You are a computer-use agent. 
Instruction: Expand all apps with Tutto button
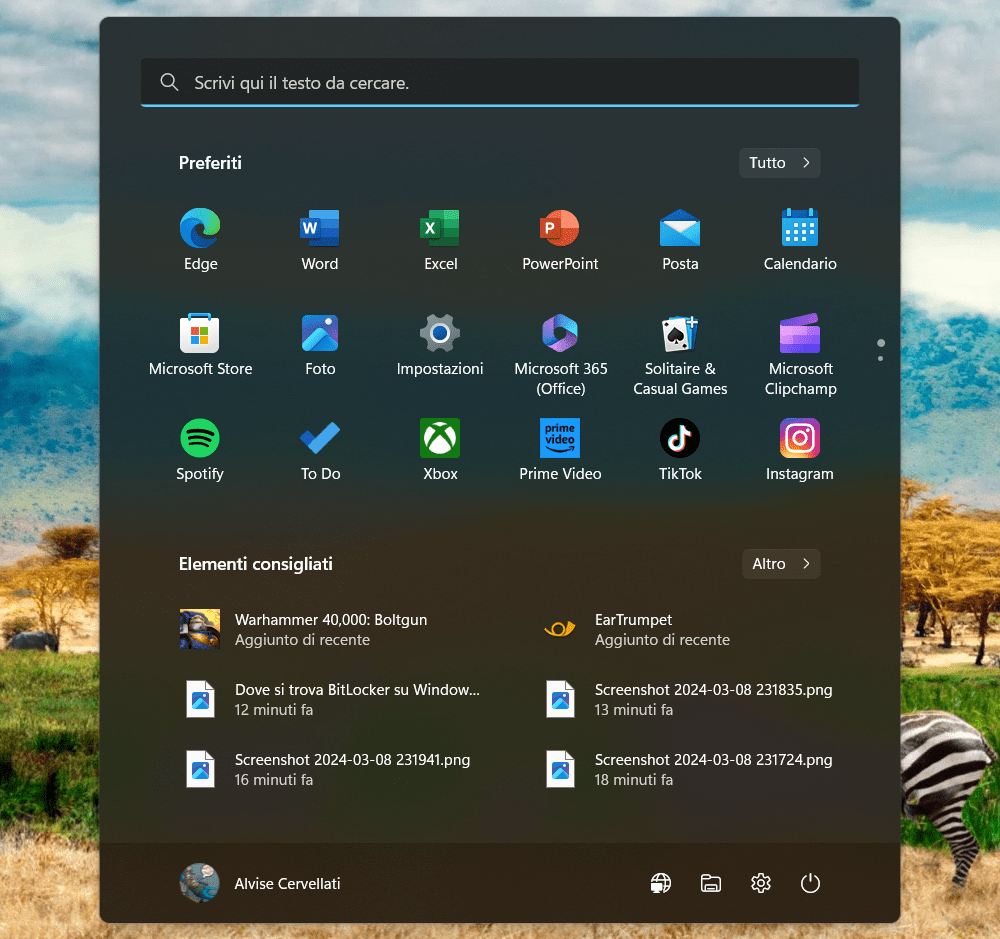pyautogui.click(x=779, y=163)
